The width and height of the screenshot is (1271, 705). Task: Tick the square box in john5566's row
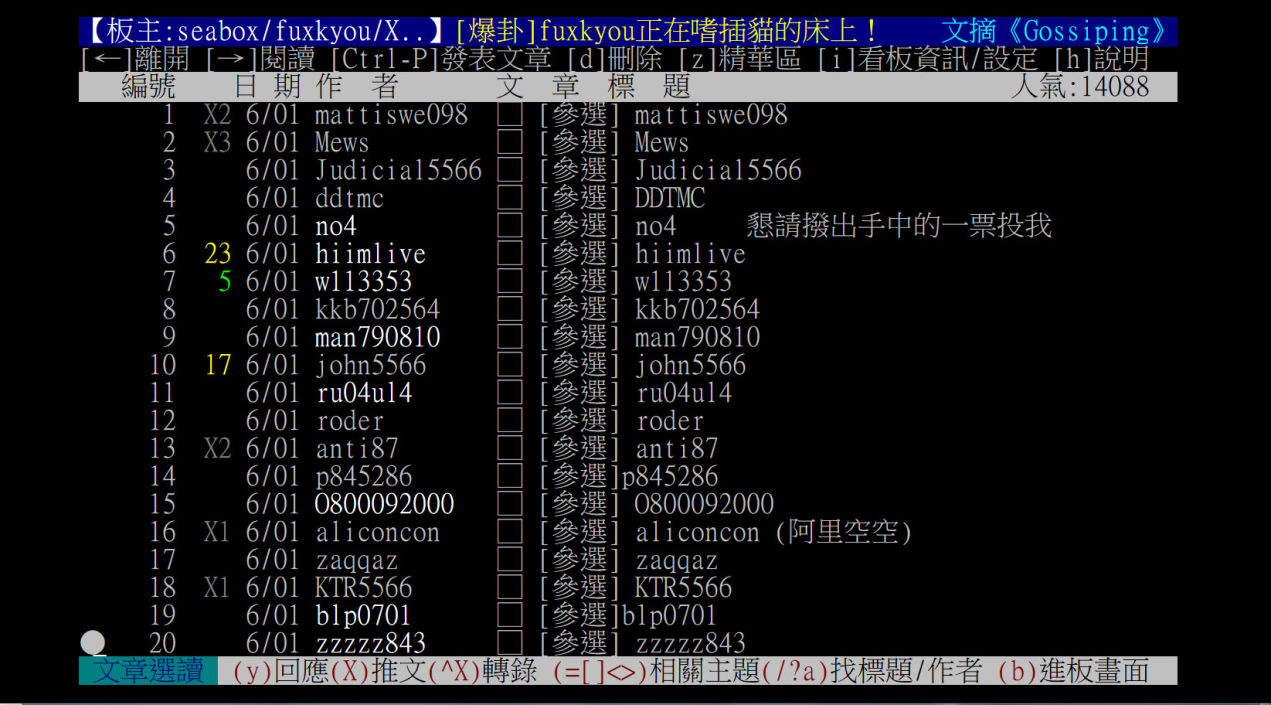[x=510, y=365]
